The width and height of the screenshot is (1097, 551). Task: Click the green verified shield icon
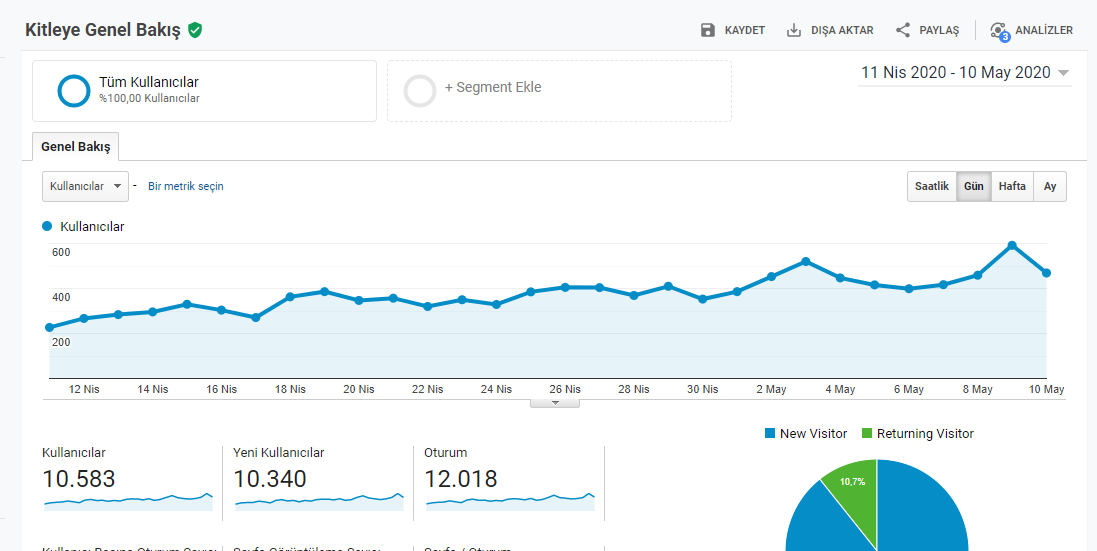[x=195, y=30]
